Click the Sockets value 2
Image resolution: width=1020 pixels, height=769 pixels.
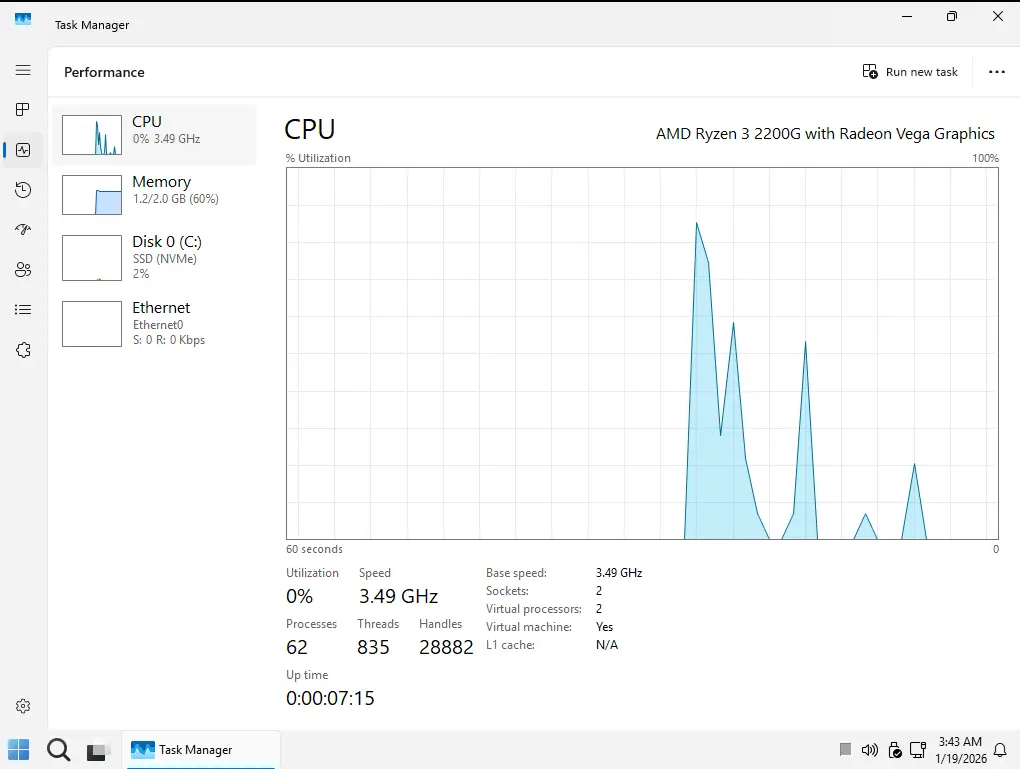pyautogui.click(x=599, y=591)
